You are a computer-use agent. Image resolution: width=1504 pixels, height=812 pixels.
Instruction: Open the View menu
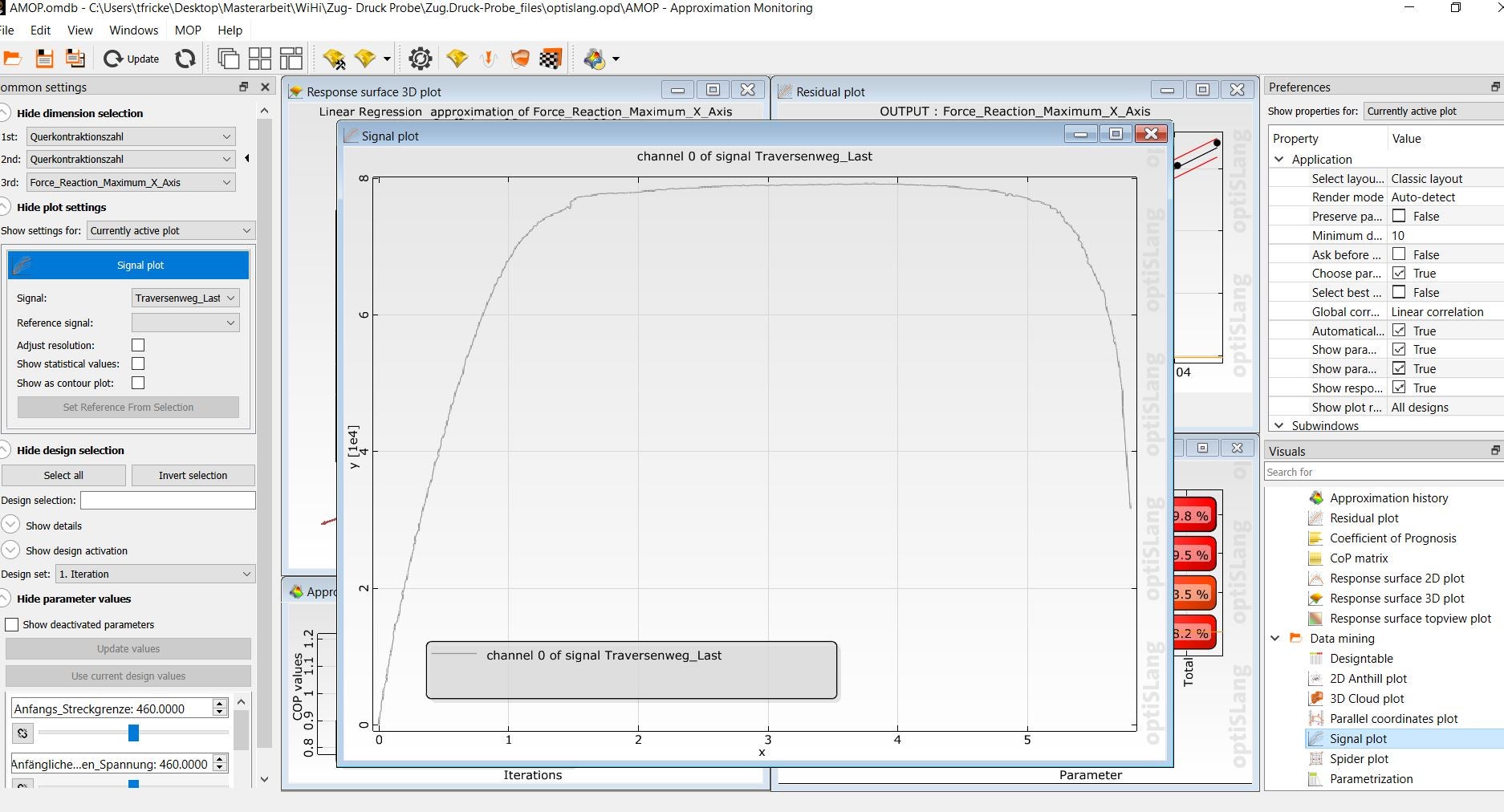click(x=80, y=30)
